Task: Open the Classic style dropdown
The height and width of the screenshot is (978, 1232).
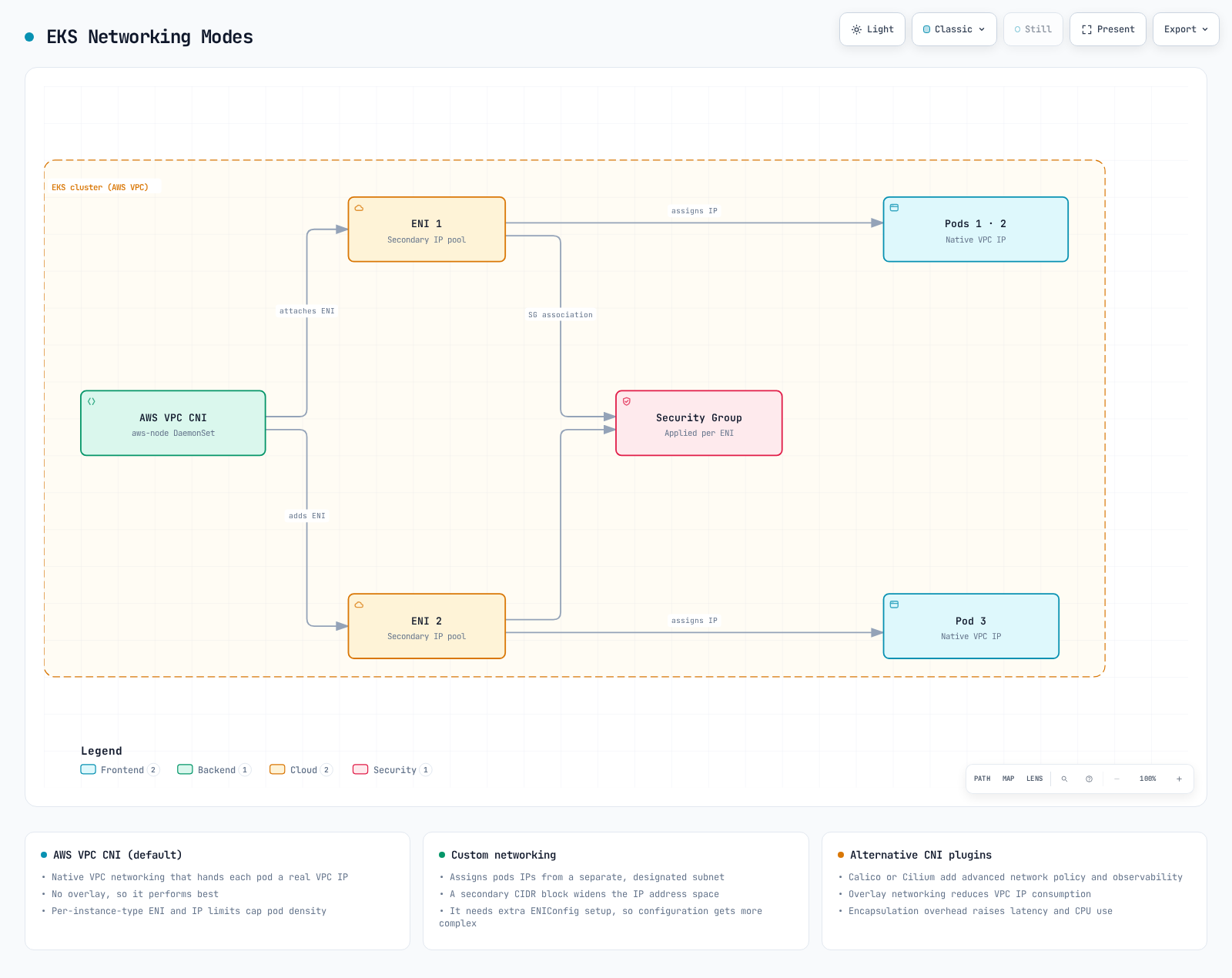Action: point(954,29)
